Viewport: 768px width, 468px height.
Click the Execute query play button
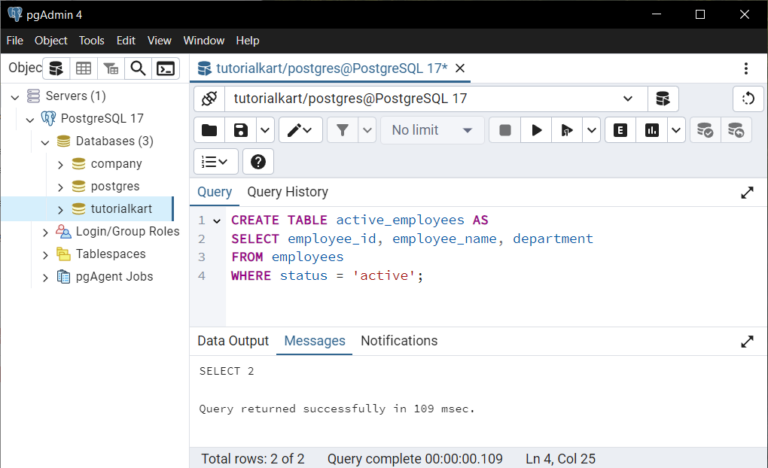[536, 130]
